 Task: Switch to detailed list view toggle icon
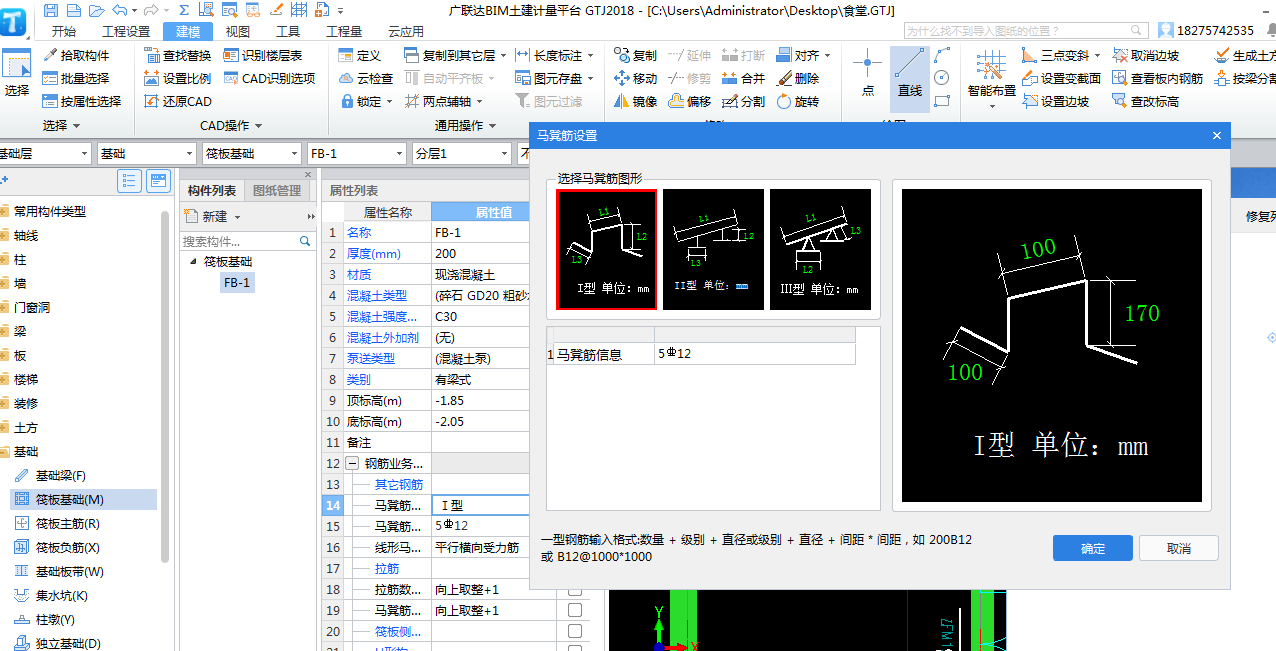click(130, 181)
